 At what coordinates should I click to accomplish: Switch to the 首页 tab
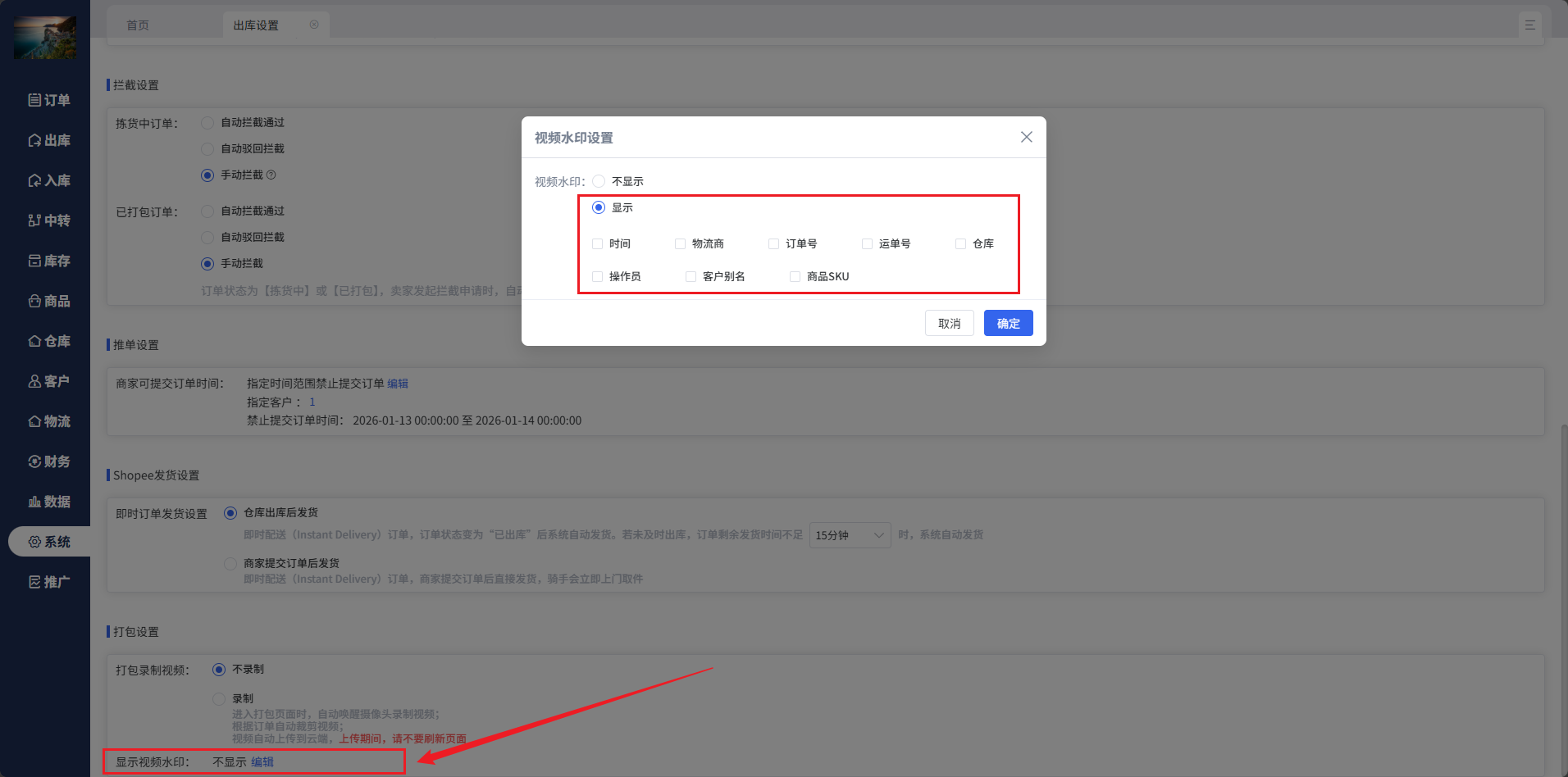[x=138, y=25]
